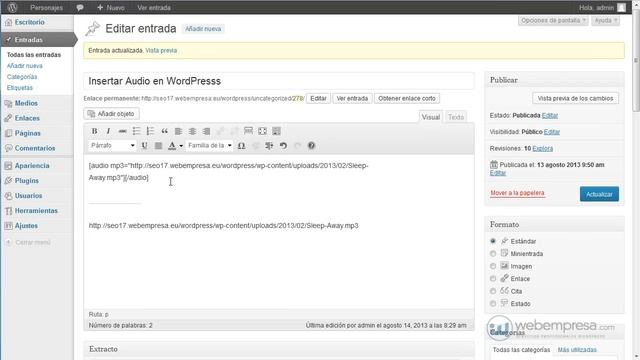The image size is (640, 360).
Task: Click the Ver entrada button near permalink
Action: [352, 98]
